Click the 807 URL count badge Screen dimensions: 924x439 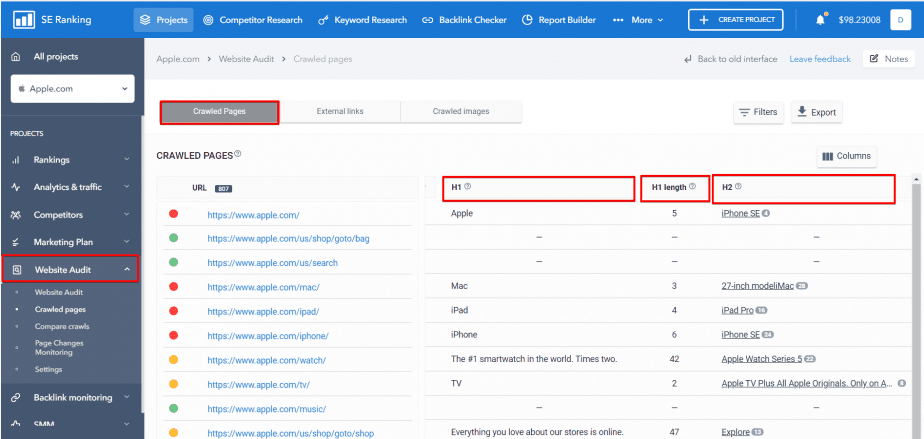223,189
